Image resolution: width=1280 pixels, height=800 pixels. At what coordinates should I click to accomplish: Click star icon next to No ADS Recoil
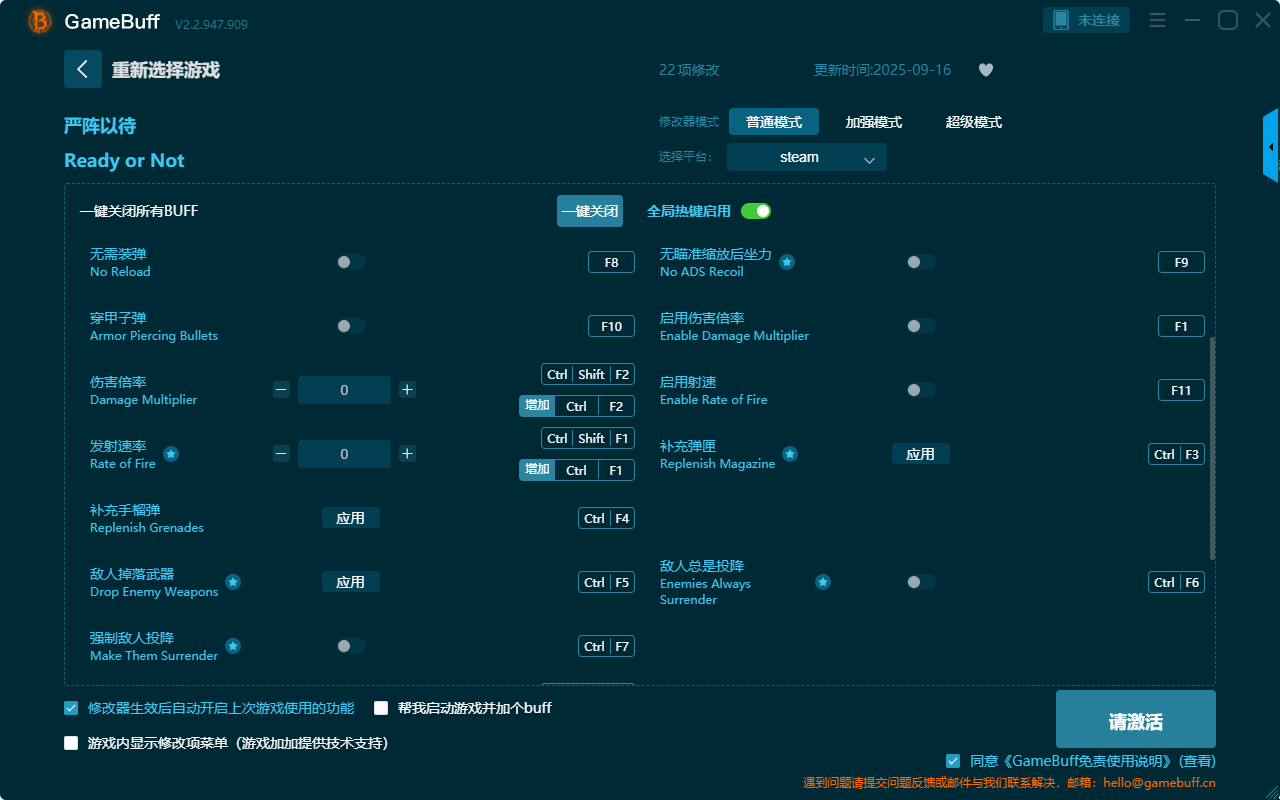787,262
